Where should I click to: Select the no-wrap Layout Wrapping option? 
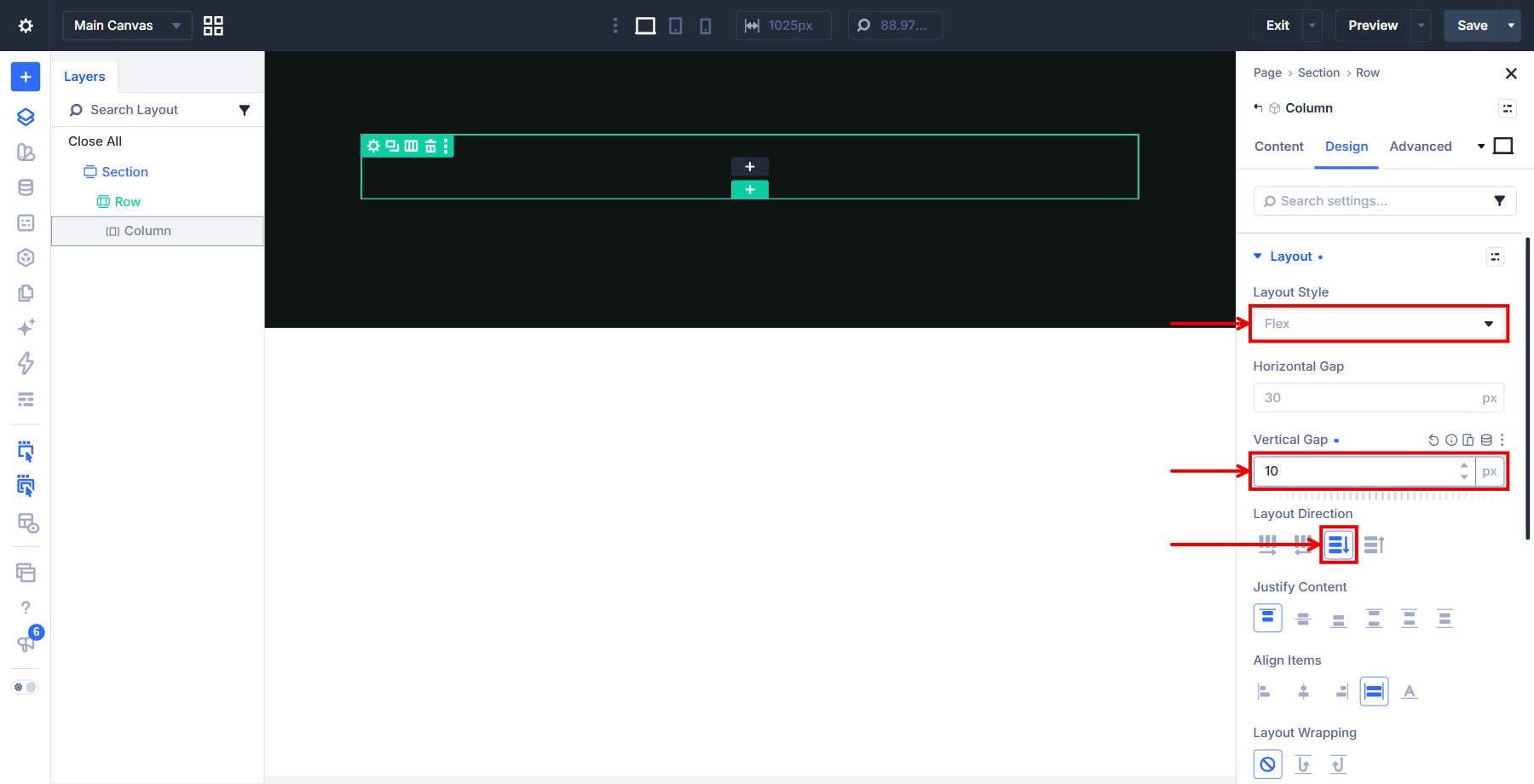(x=1267, y=764)
